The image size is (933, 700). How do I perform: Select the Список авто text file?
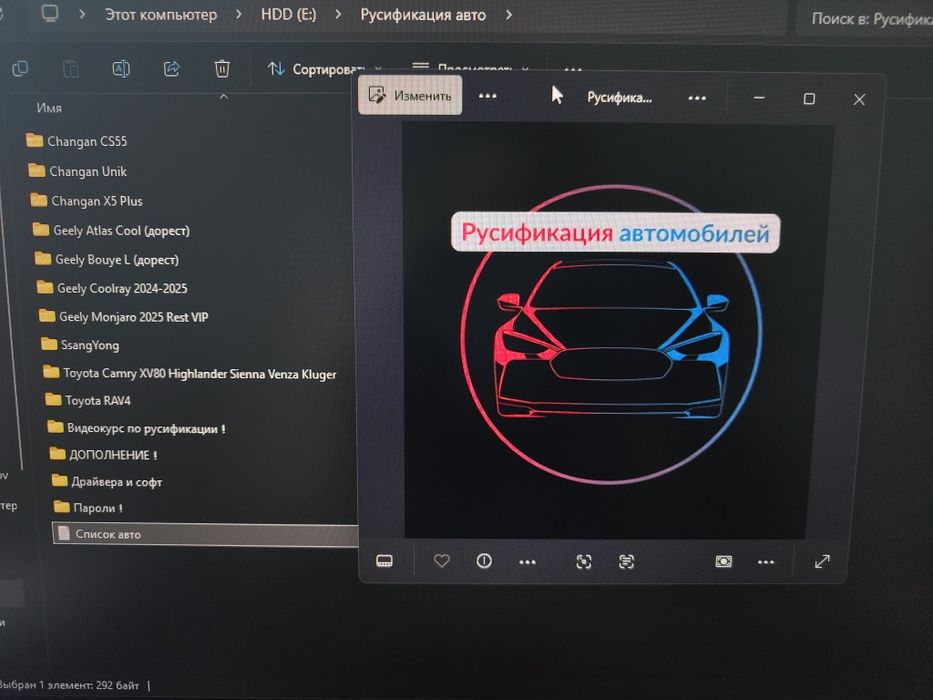(x=206, y=534)
